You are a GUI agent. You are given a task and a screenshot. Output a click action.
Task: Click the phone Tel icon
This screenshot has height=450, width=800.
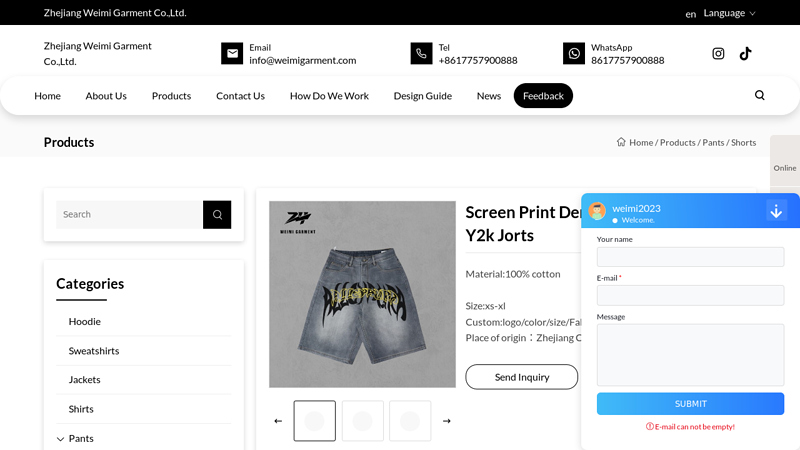tap(421, 54)
